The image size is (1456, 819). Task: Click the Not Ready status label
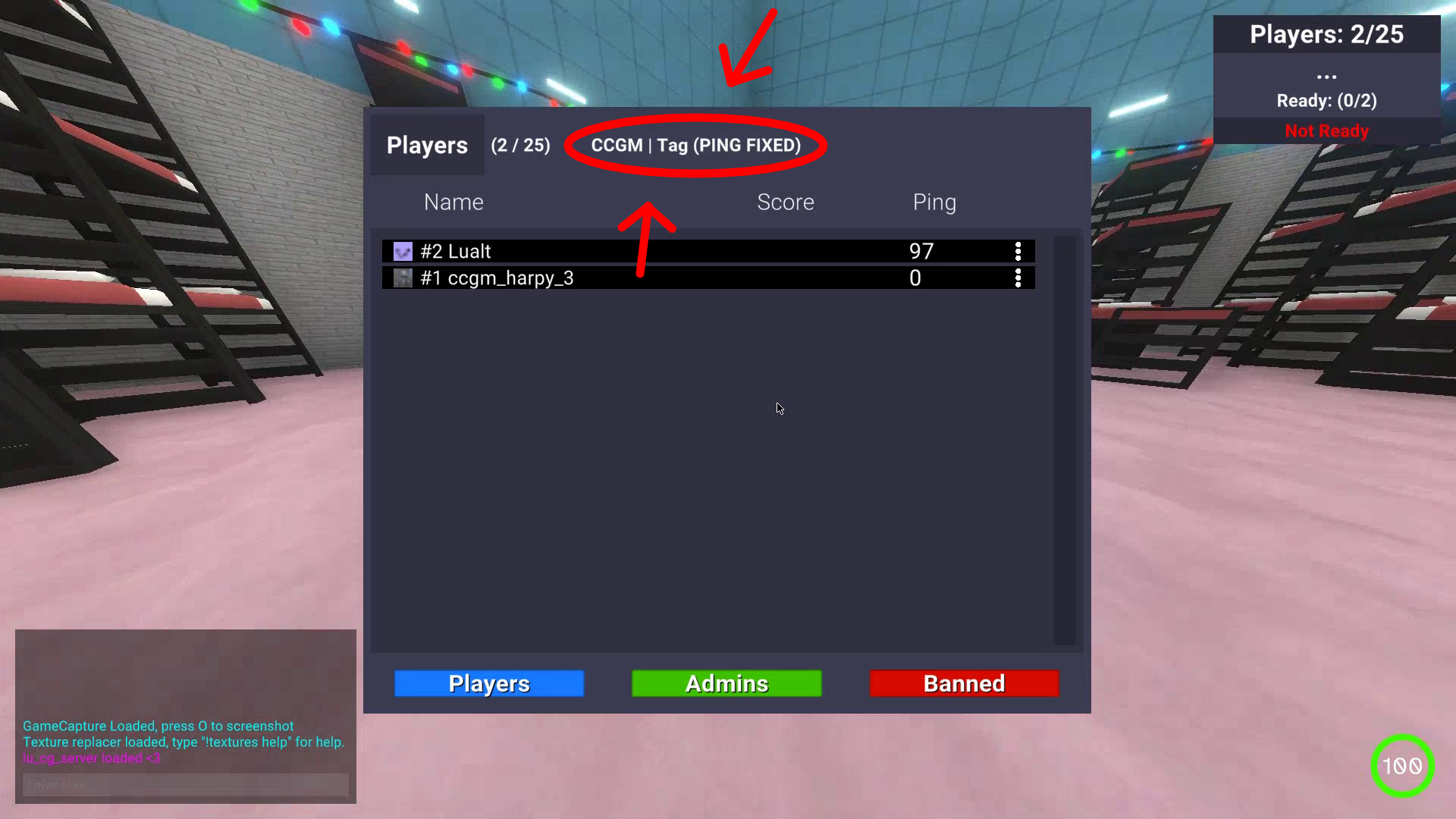point(1326,130)
